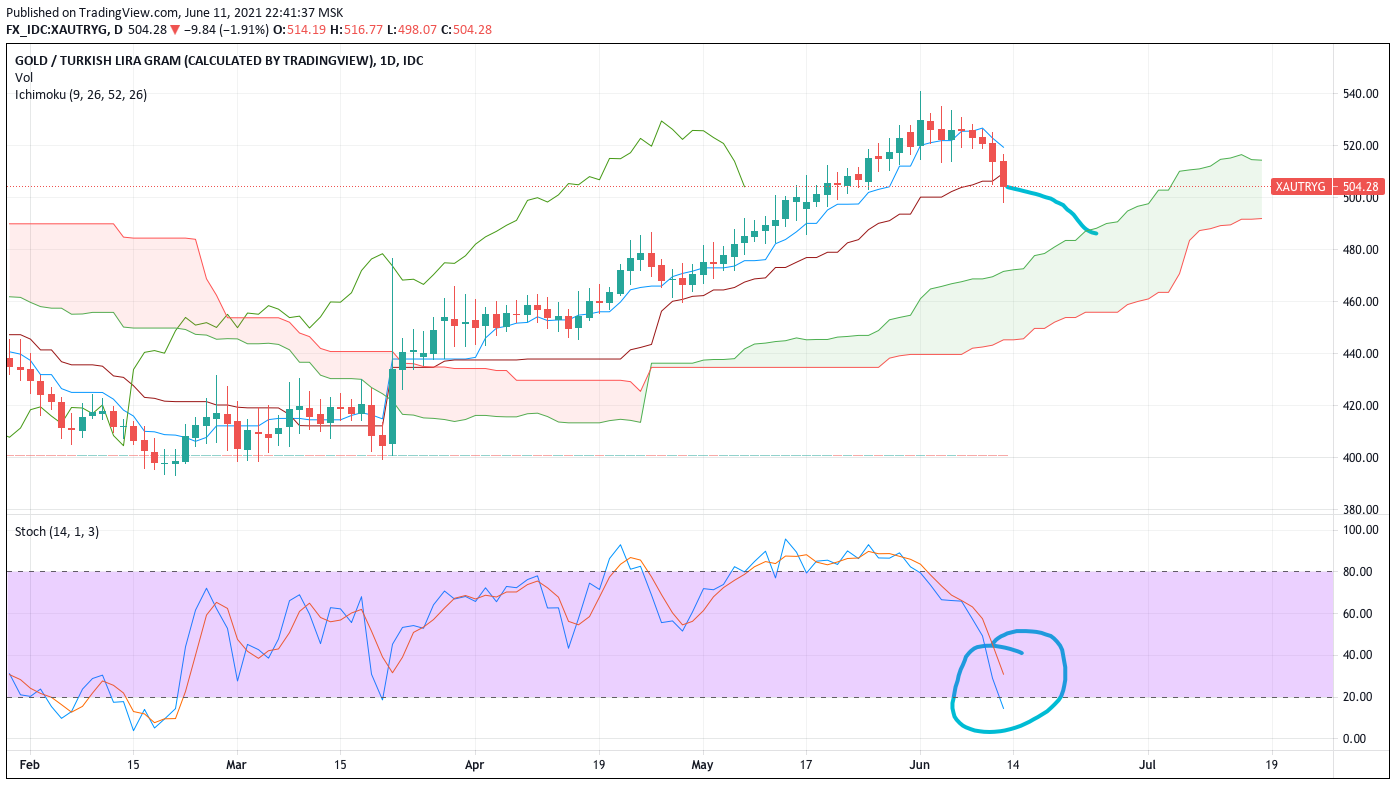
Task: Click the 100.00 Stoch axis label
Action: click(x=1361, y=530)
